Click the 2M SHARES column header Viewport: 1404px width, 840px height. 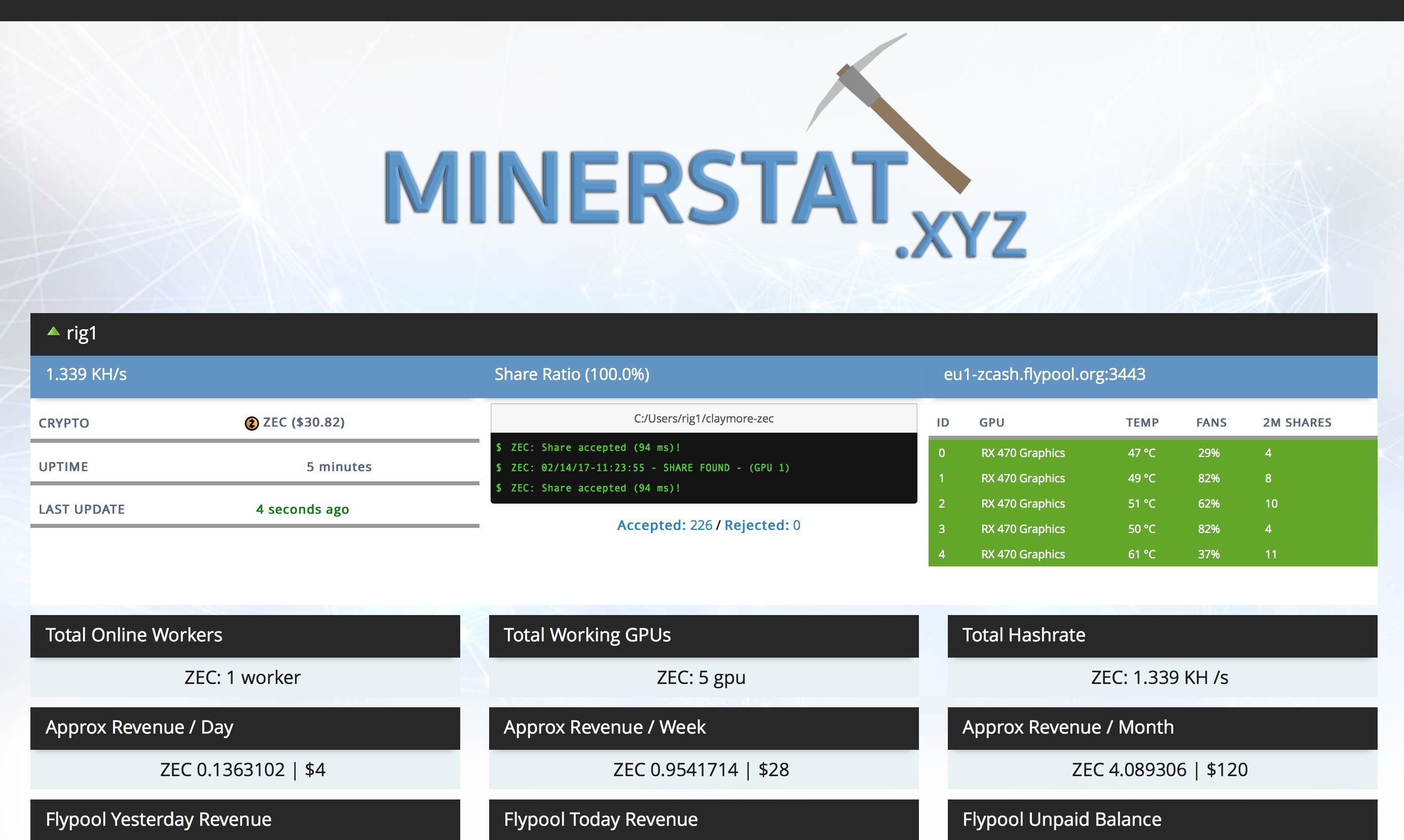point(1297,423)
